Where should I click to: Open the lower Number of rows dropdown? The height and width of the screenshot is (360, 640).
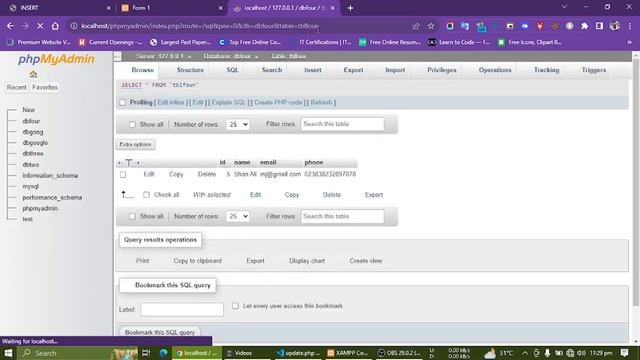(x=238, y=216)
